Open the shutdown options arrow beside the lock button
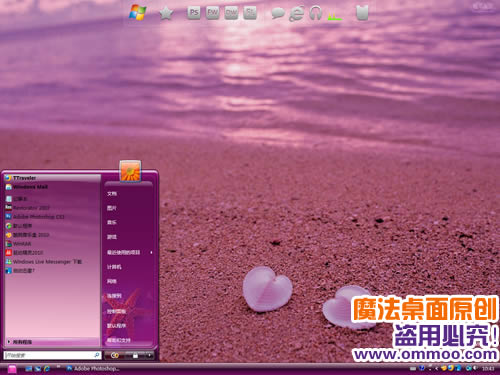Screen dimensions: 500x375 pos(150,356)
